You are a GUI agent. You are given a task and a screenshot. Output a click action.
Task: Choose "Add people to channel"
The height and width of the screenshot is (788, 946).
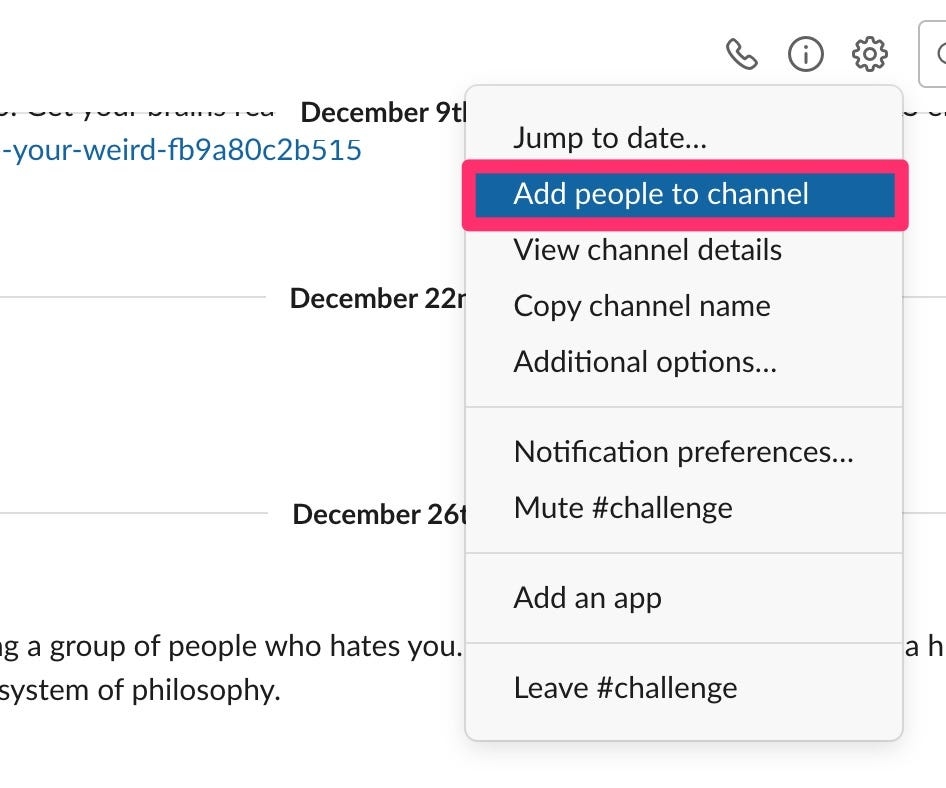click(x=661, y=194)
